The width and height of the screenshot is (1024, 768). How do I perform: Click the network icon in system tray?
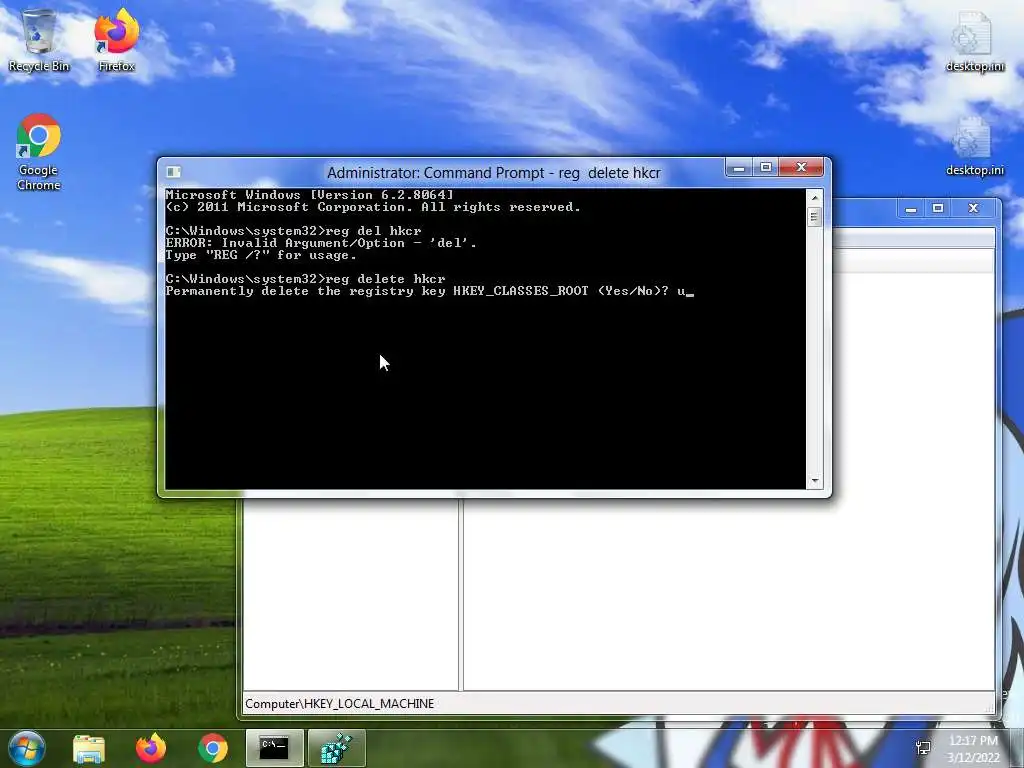click(x=923, y=748)
